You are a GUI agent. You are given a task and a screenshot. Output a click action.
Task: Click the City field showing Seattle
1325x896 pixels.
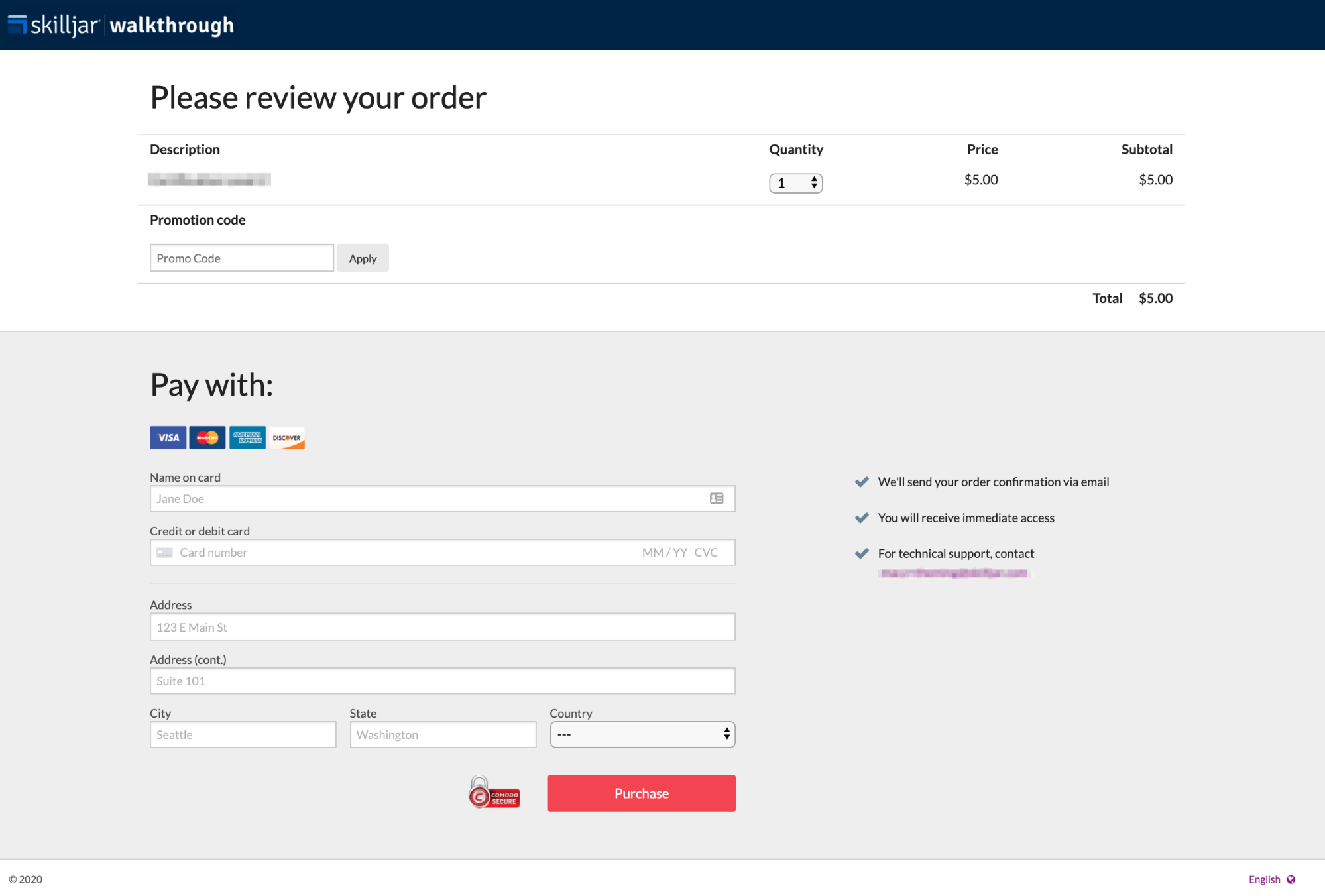[243, 734]
